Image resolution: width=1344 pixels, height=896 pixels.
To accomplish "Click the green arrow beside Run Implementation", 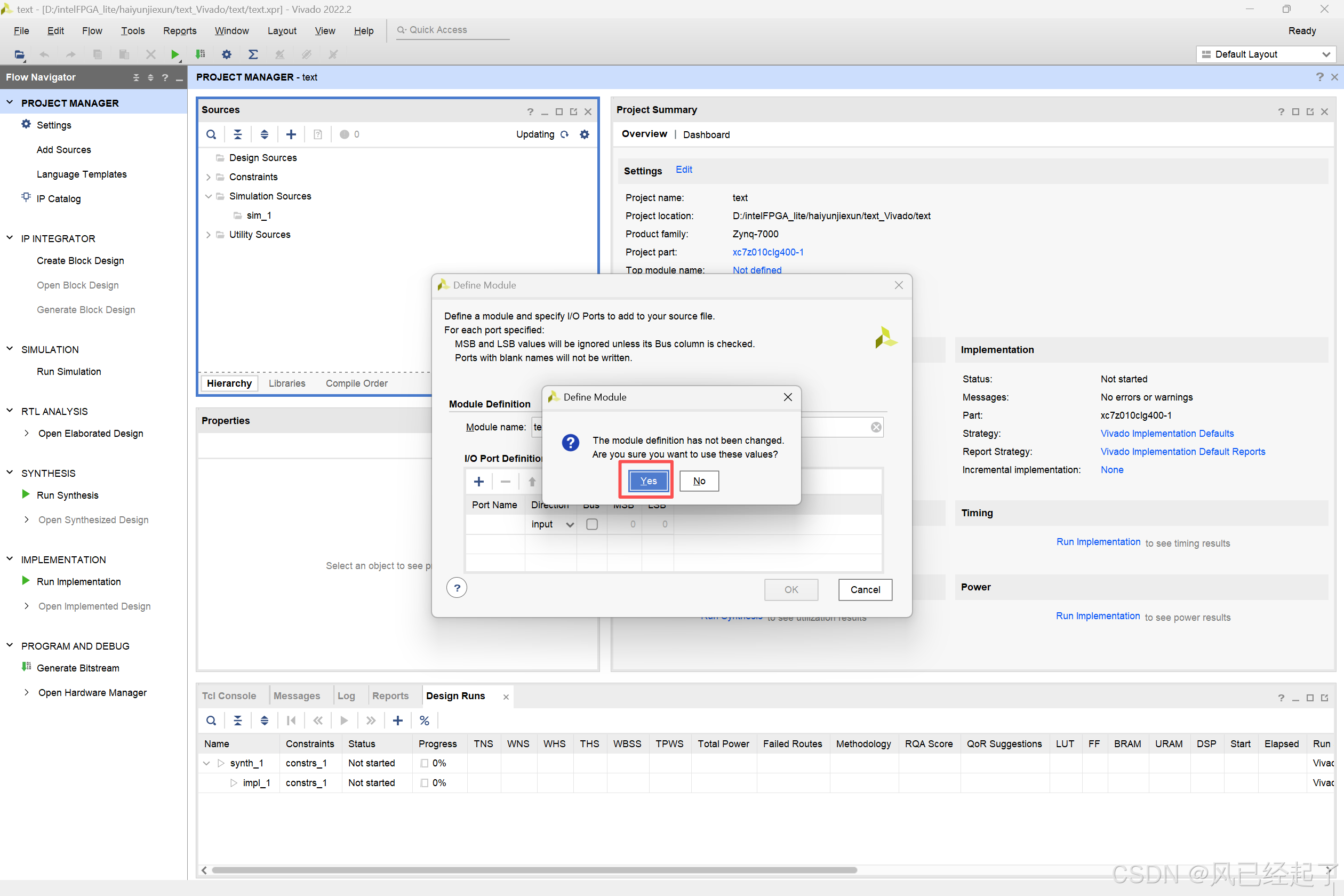I will tap(26, 581).
